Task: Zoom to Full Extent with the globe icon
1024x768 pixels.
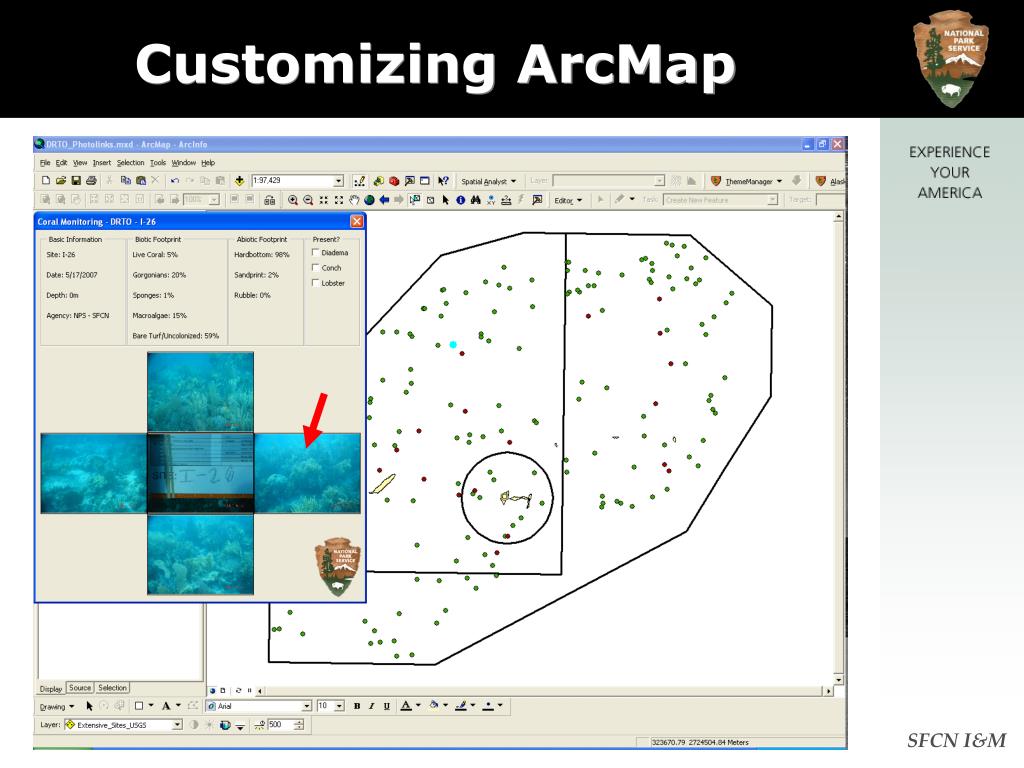Action: (x=369, y=200)
